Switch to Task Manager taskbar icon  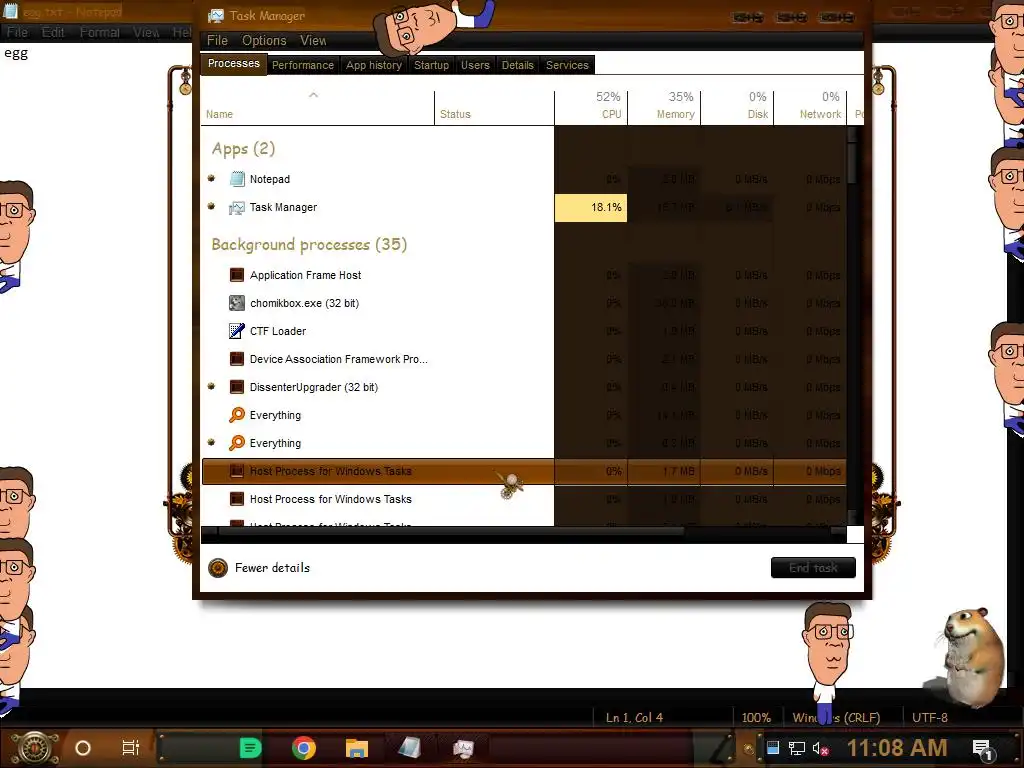(x=463, y=748)
